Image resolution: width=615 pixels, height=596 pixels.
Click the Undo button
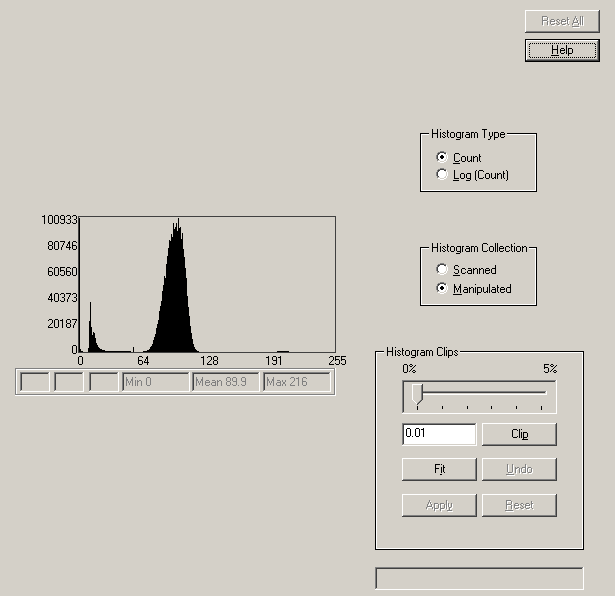[x=519, y=469]
